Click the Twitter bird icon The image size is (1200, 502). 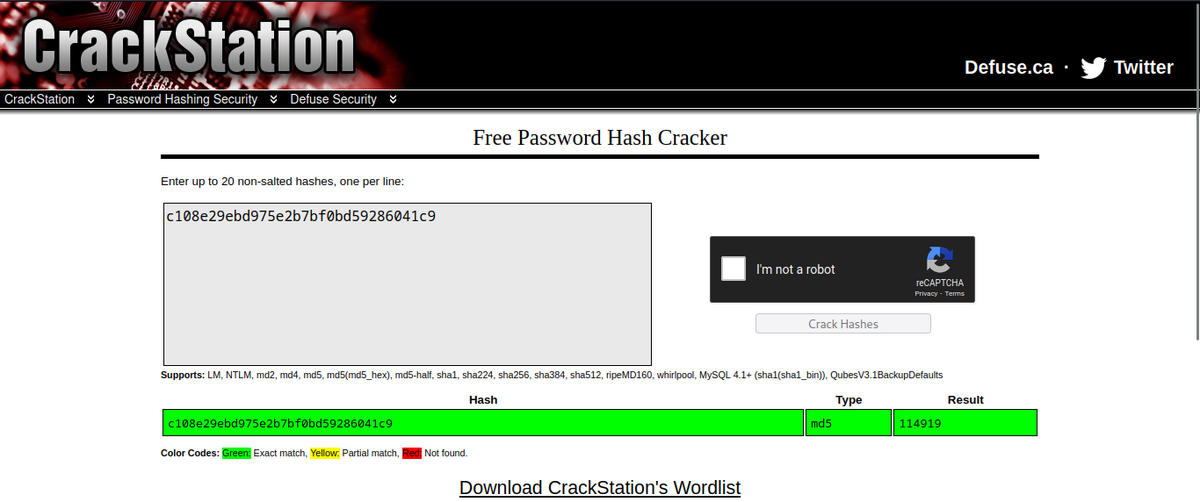click(1093, 67)
